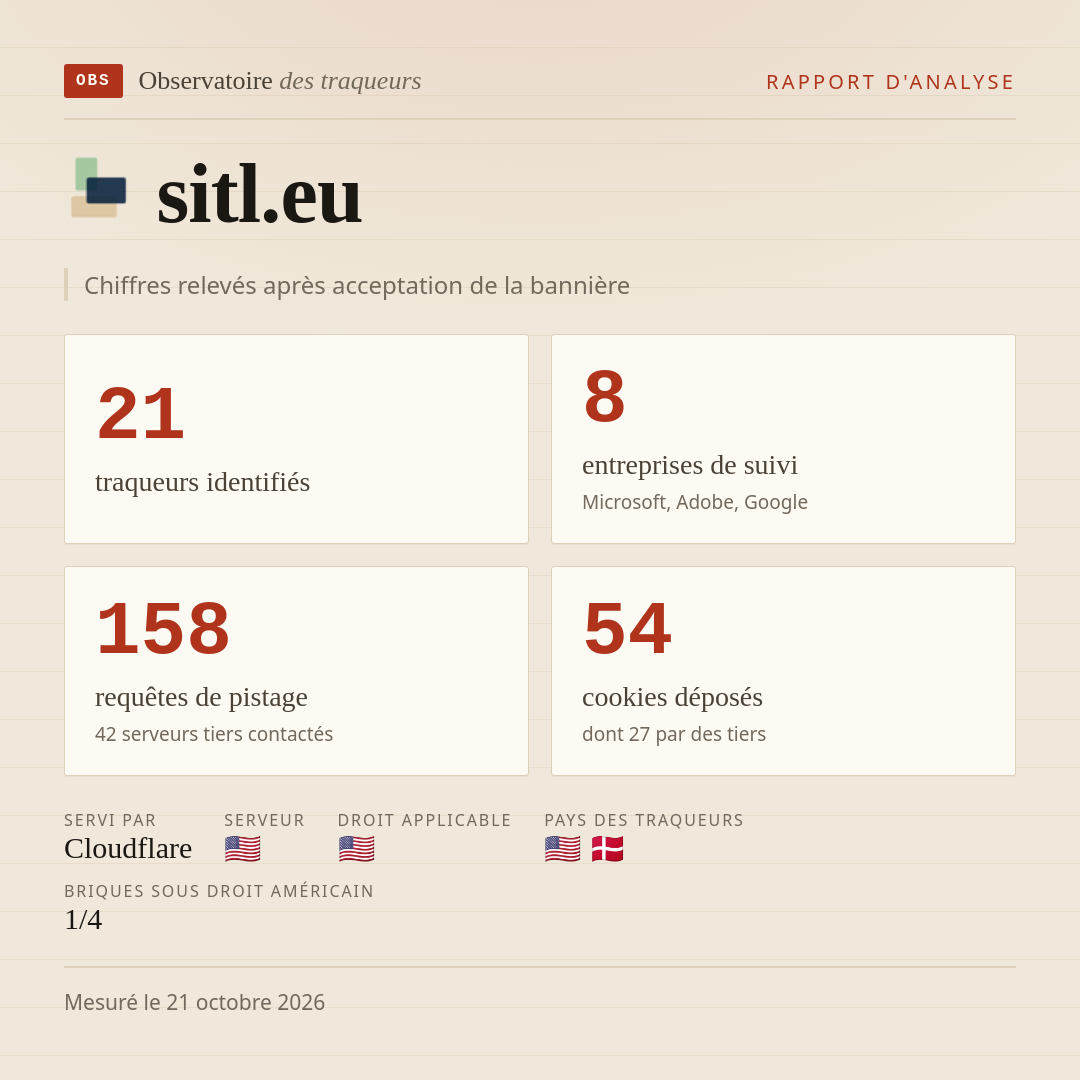
Task: Click the DROIT APPLICABLE label
Action: point(424,820)
